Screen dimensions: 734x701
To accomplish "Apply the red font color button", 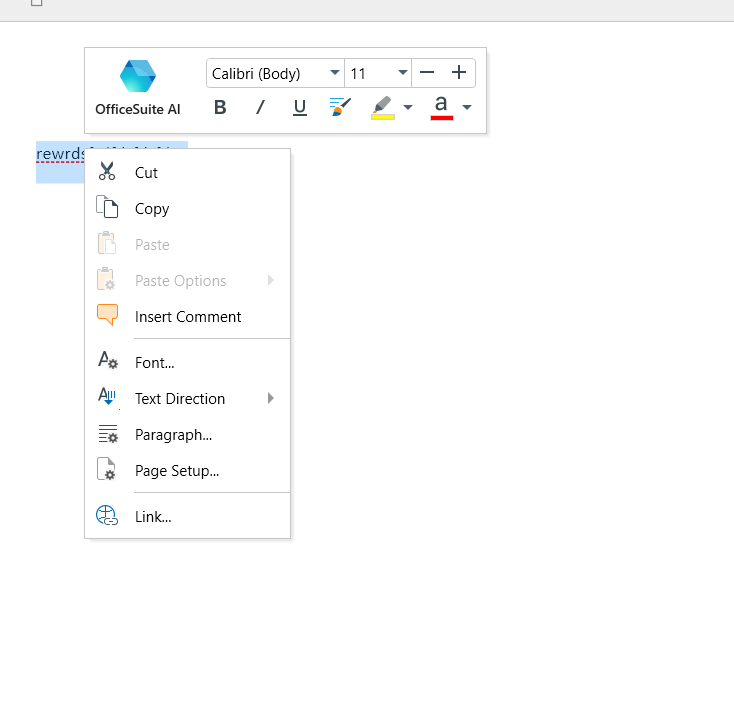I will (442, 107).
